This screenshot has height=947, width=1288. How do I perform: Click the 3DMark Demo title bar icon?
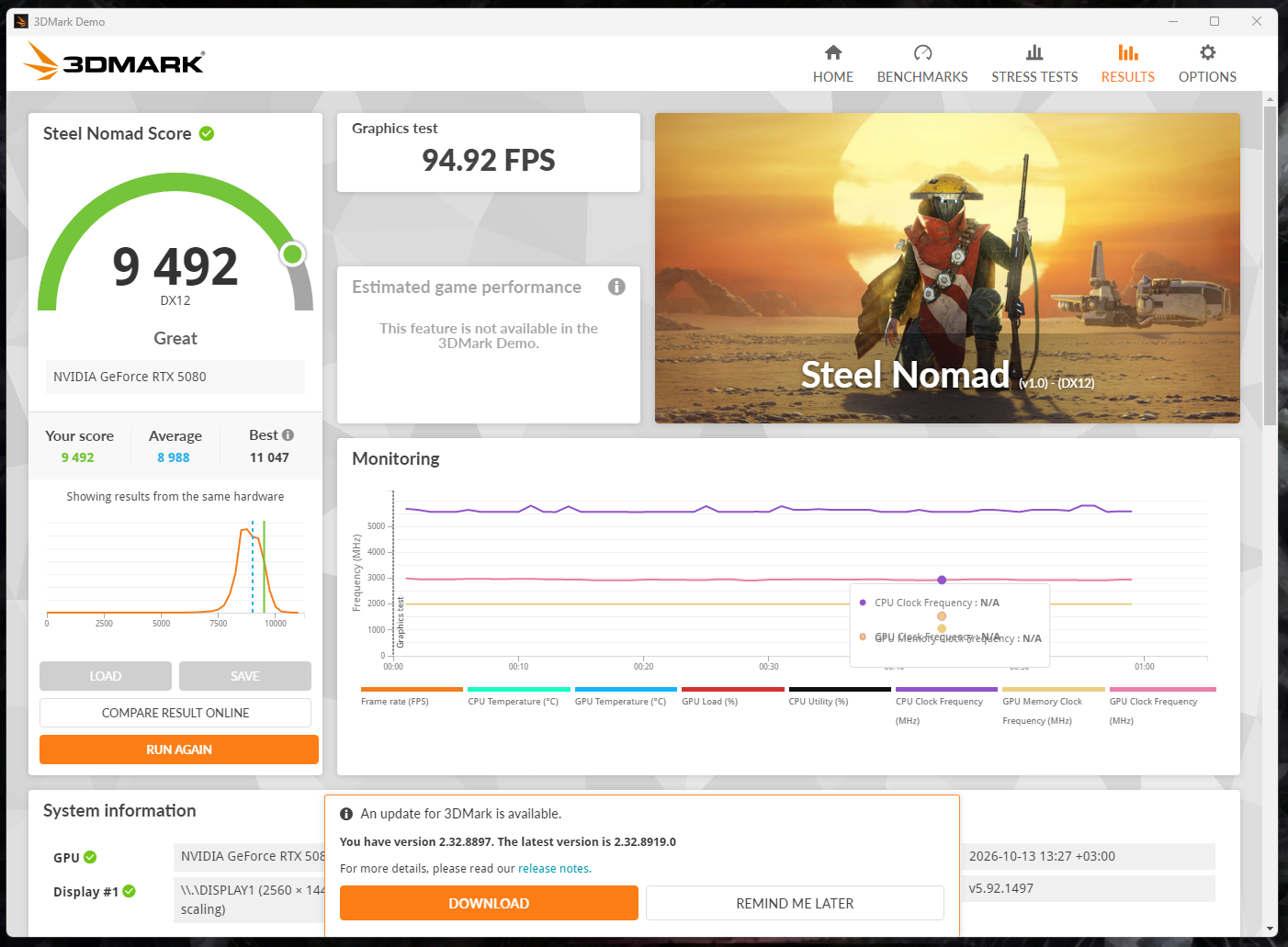21,21
